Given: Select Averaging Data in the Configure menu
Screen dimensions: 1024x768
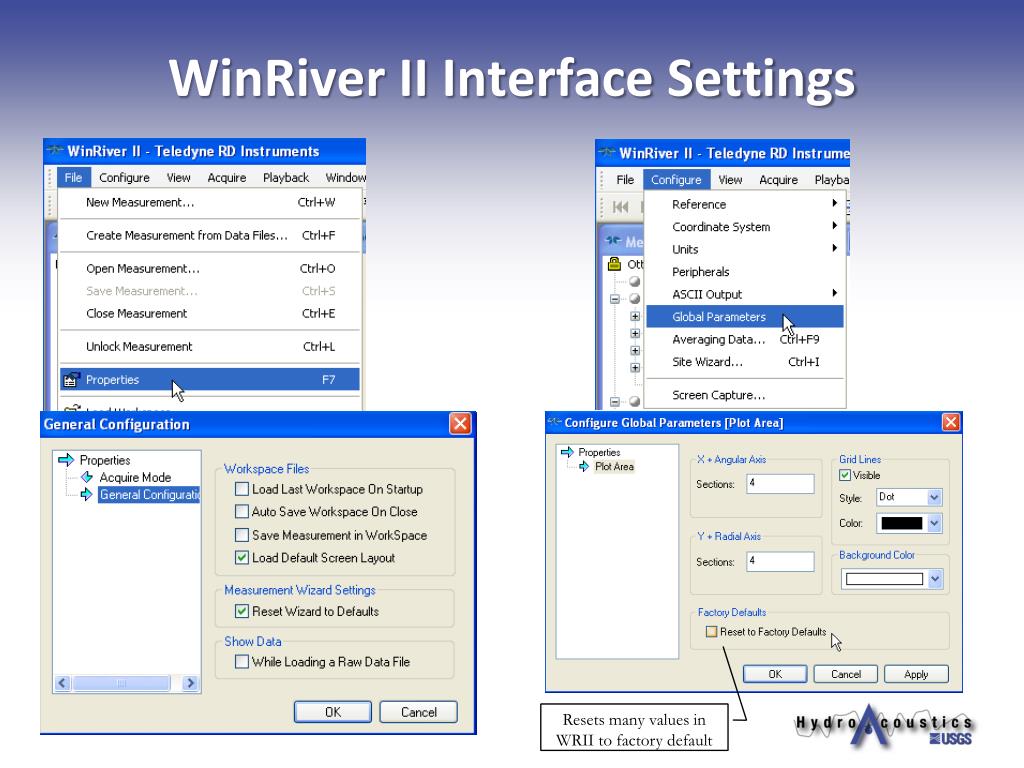Looking at the screenshot, I should tap(744, 340).
